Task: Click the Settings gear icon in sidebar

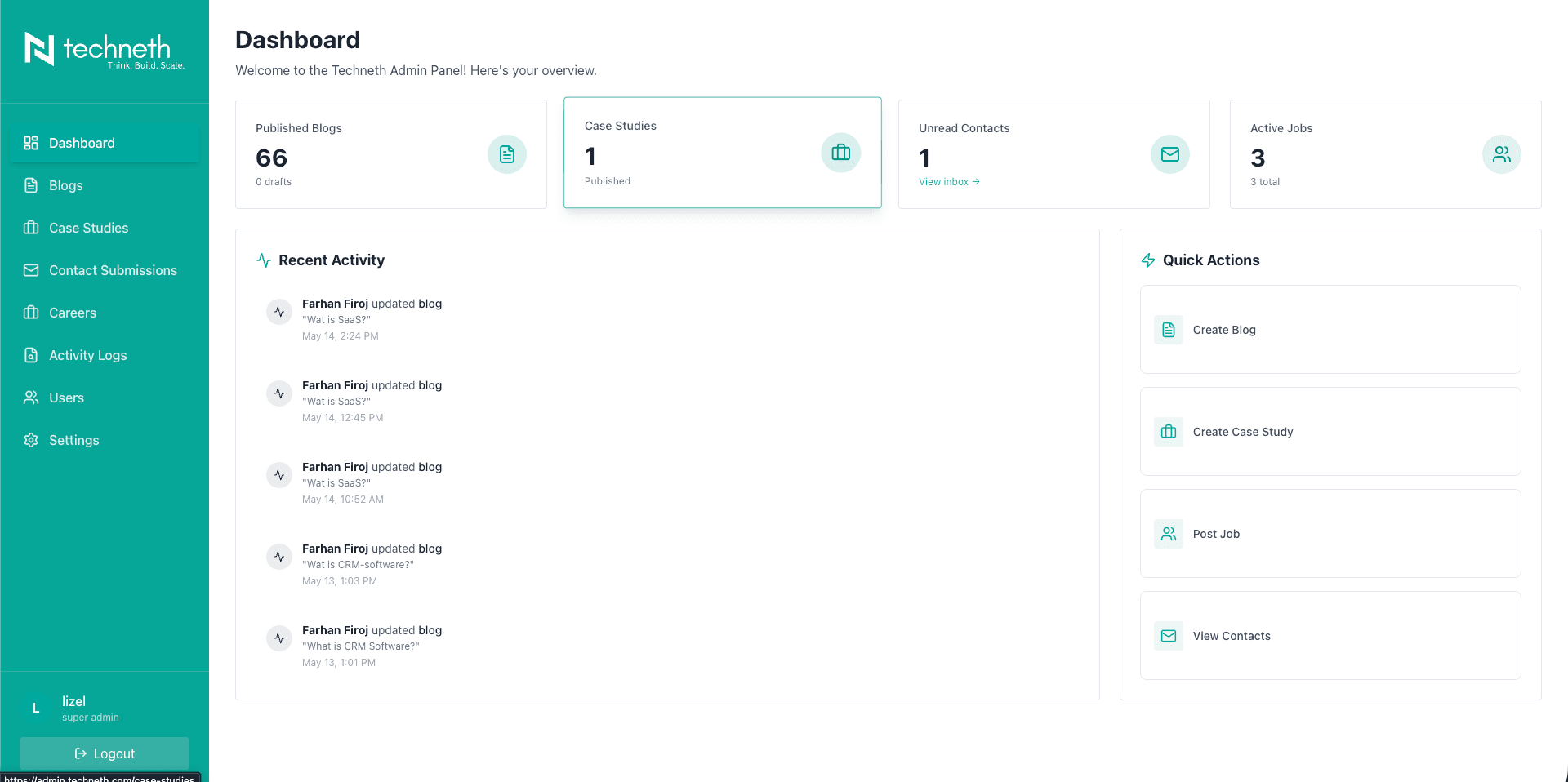Action: (x=31, y=440)
